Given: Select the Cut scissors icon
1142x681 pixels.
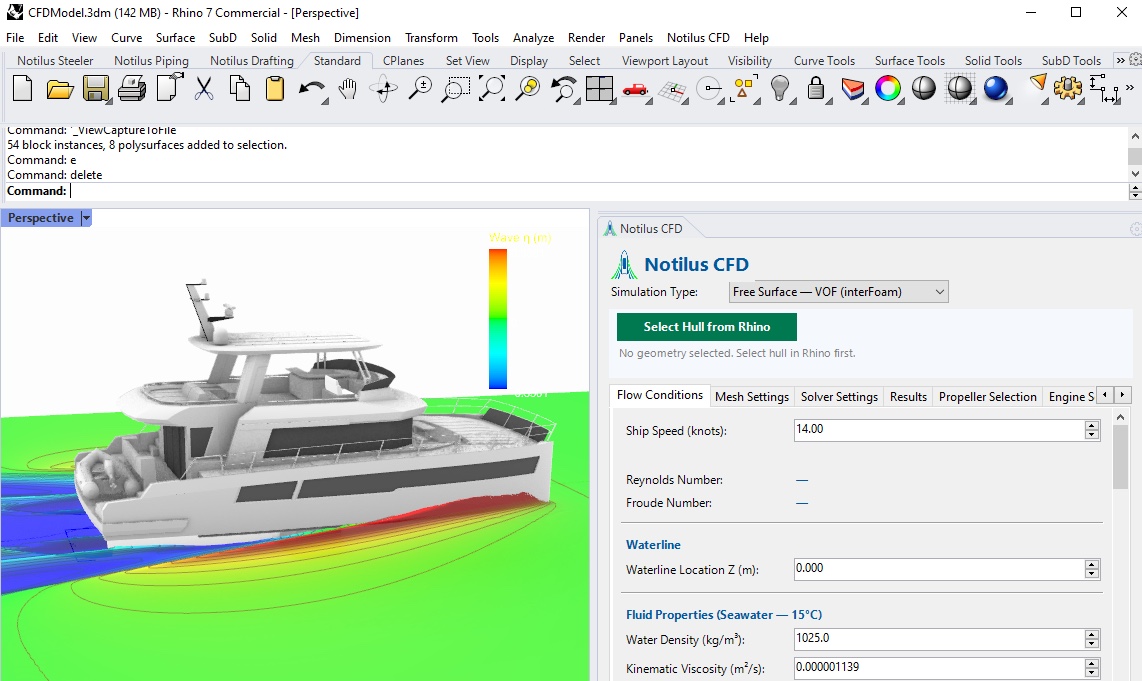Looking at the screenshot, I should point(204,89).
